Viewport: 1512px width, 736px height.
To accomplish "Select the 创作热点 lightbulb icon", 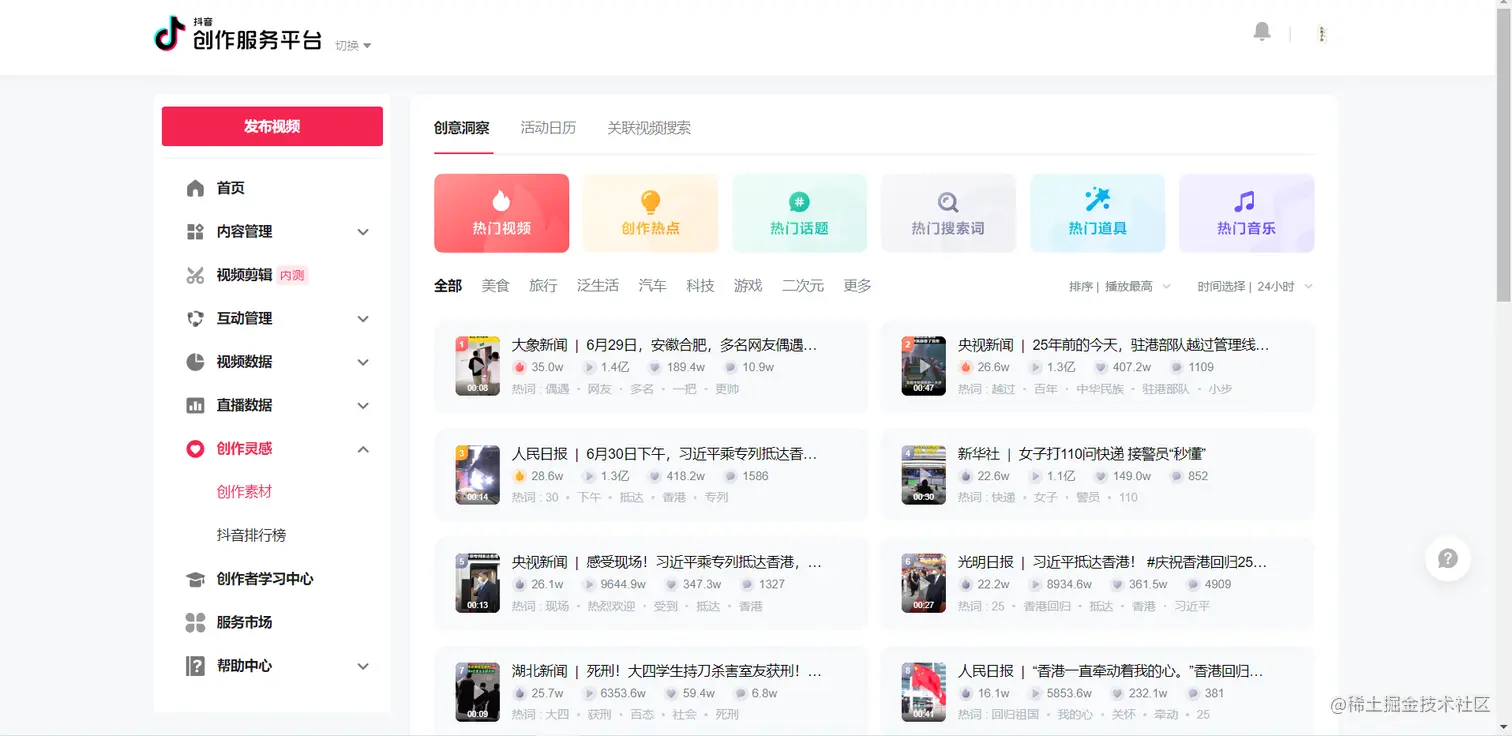I will 650,203.
